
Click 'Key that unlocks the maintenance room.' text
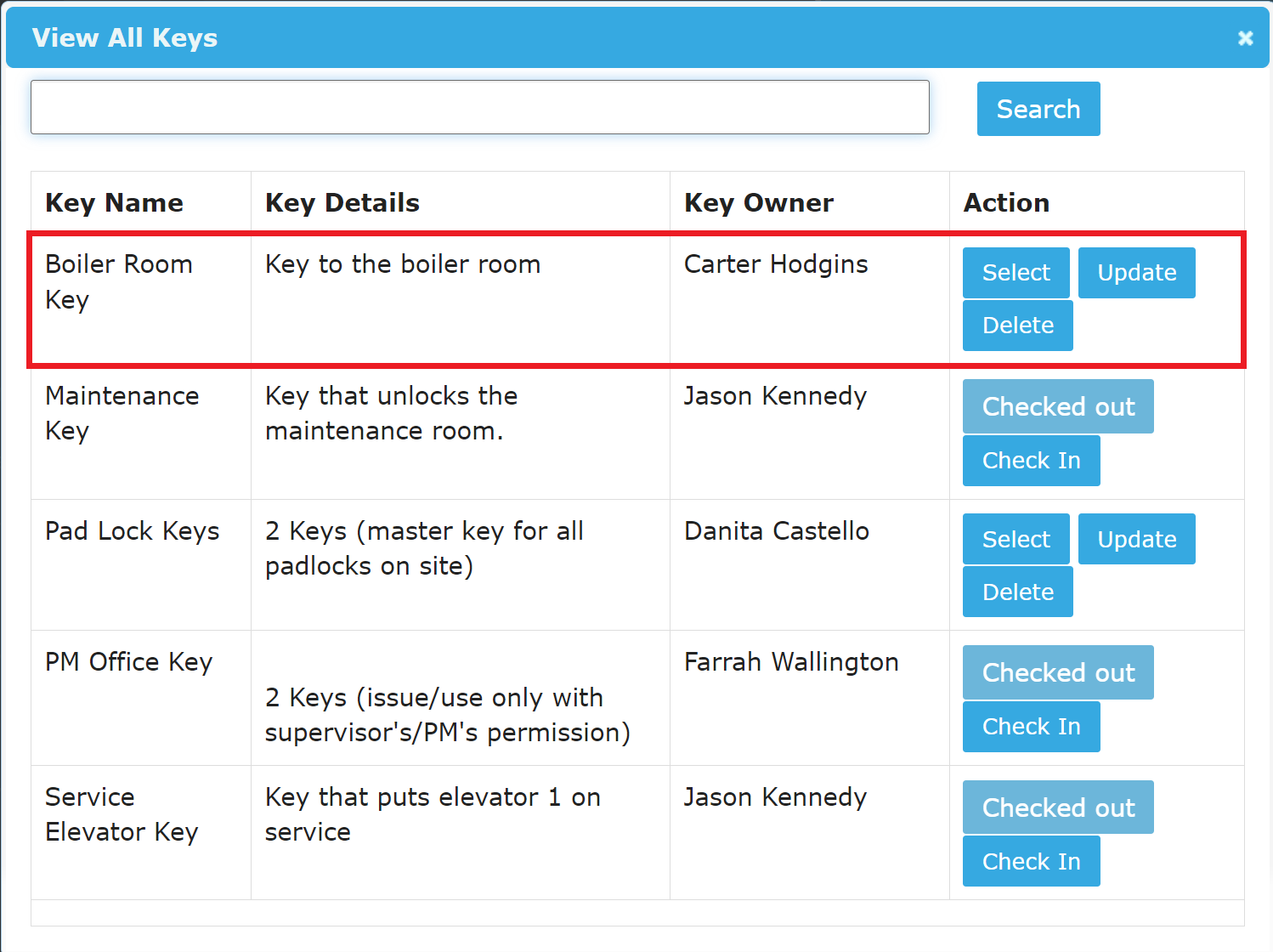(392, 413)
